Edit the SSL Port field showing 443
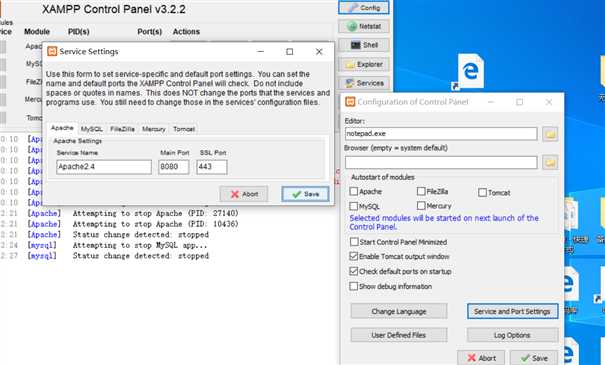This screenshot has width=605, height=365. 211,167
